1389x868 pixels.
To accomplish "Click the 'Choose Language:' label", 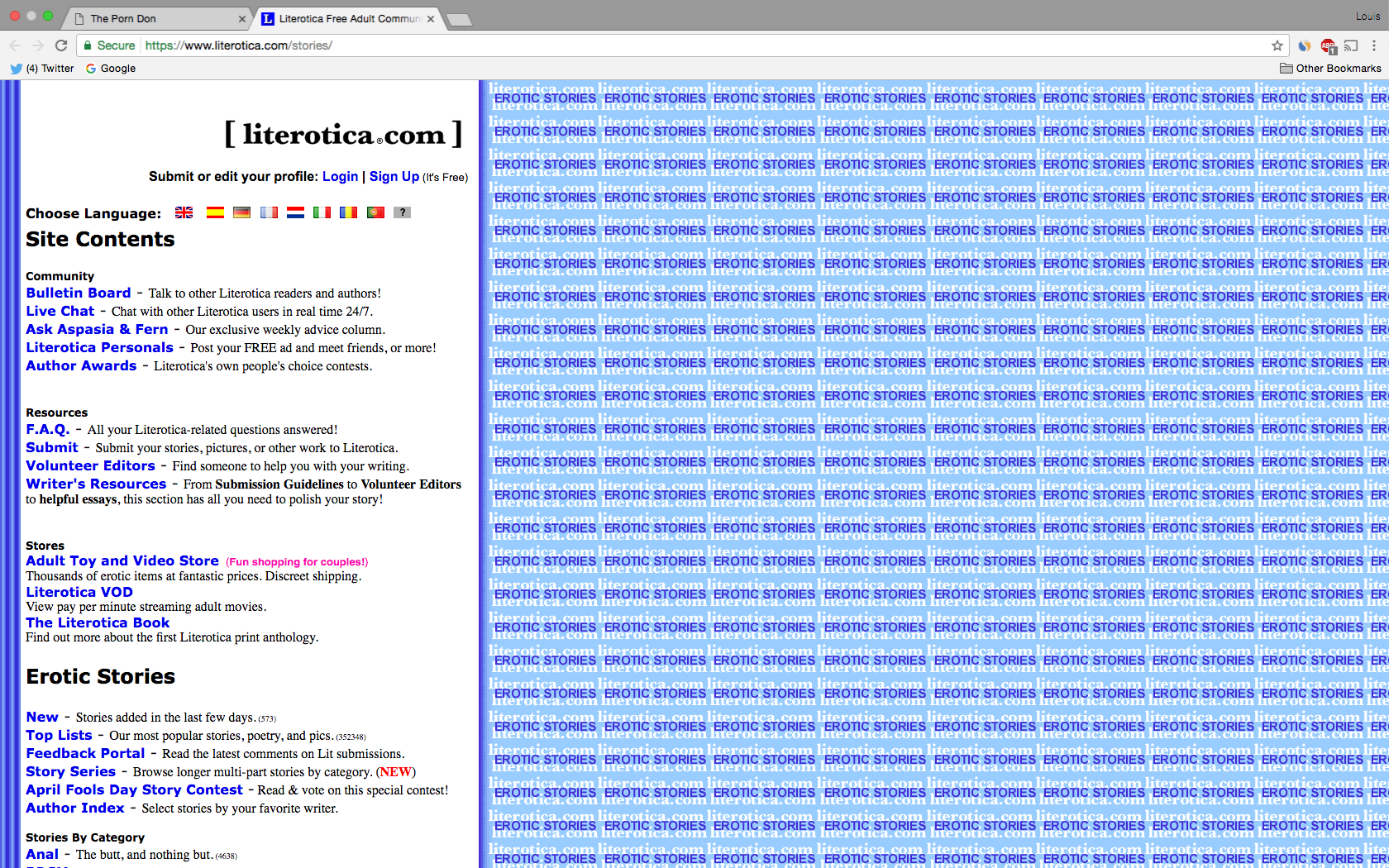I will click(93, 213).
